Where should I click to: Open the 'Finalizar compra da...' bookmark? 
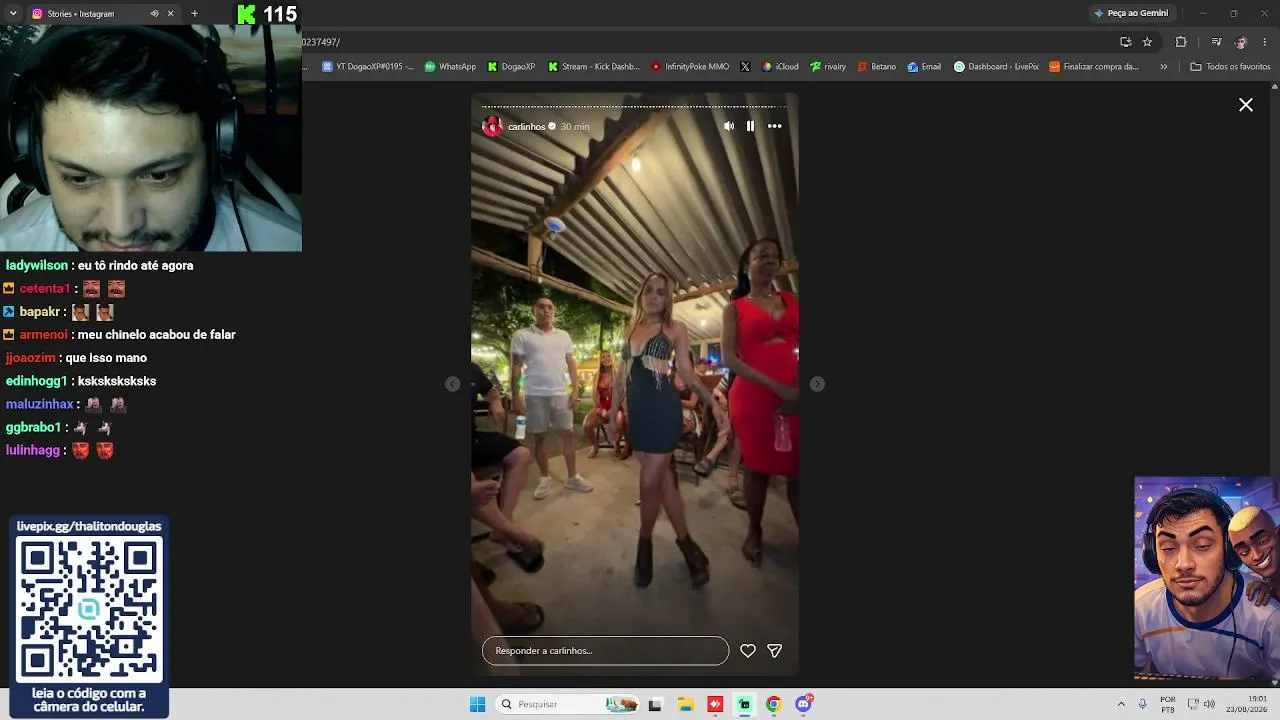(x=1094, y=67)
